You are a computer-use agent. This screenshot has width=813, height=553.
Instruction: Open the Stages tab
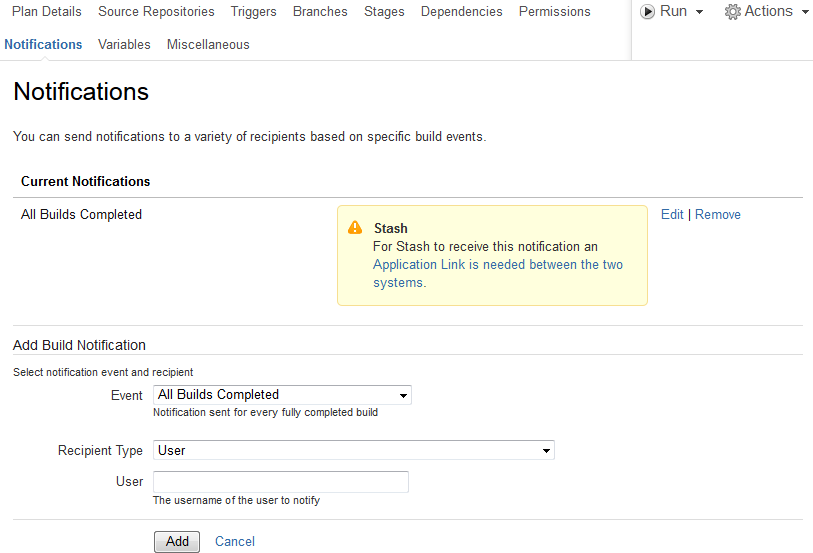tap(384, 12)
